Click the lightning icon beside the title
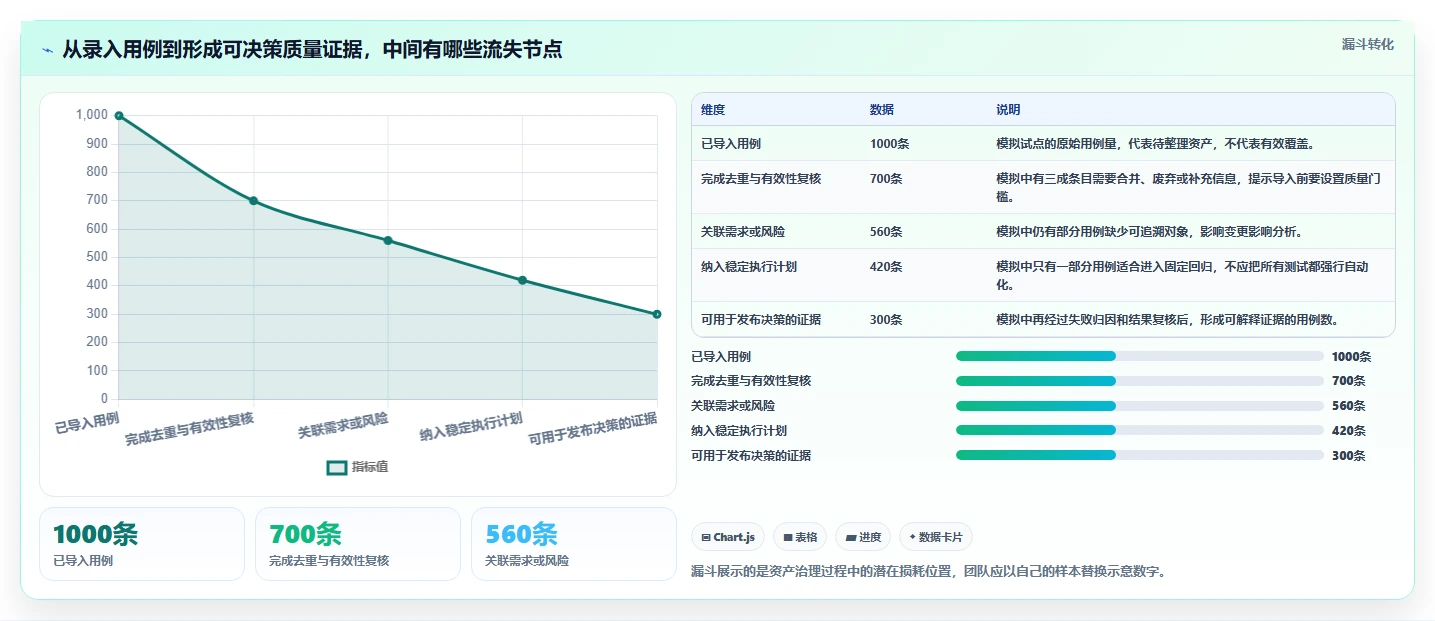The height and width of the screenshot is (621, 1435). (x=48, y=50)
